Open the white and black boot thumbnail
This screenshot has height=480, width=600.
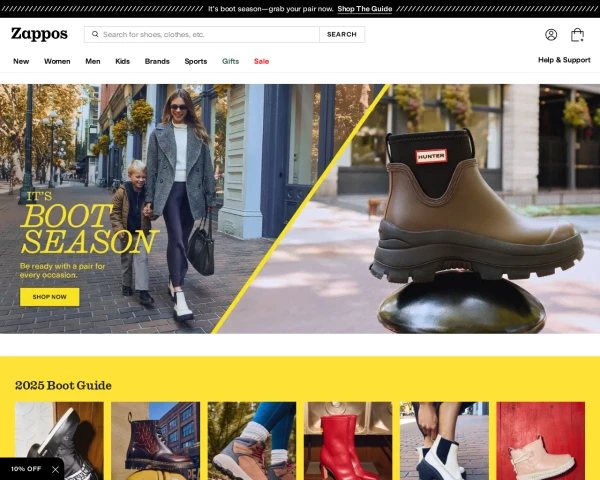pos(444,441)
